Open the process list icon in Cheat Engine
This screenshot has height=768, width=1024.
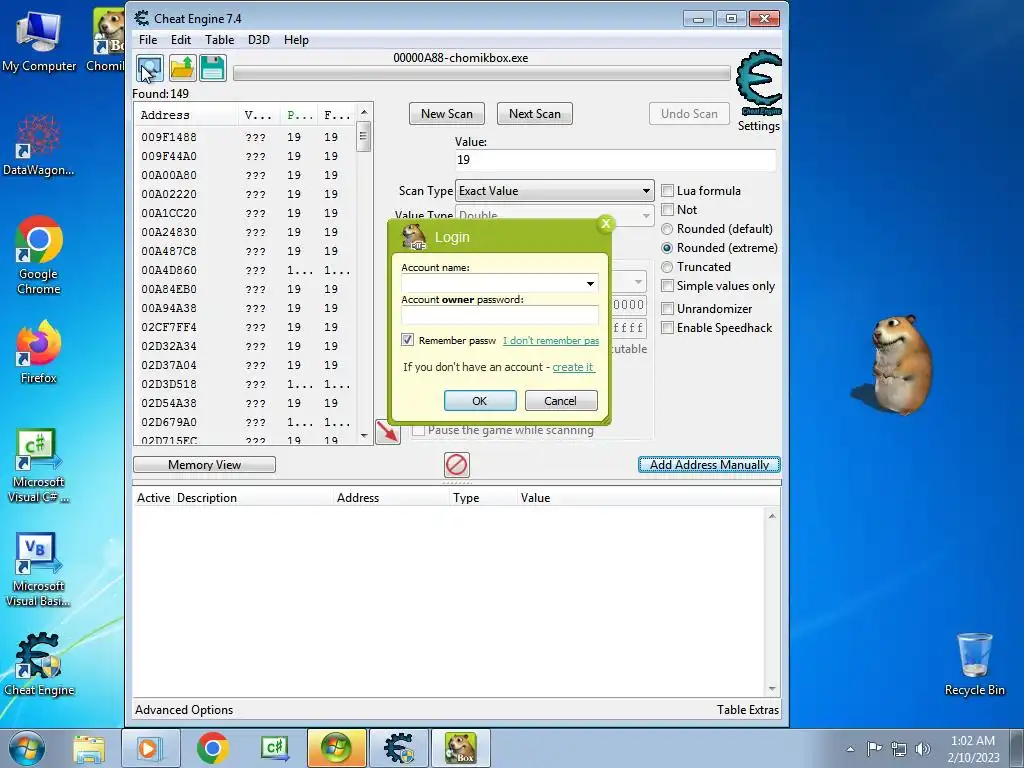(x=150, y=69)
